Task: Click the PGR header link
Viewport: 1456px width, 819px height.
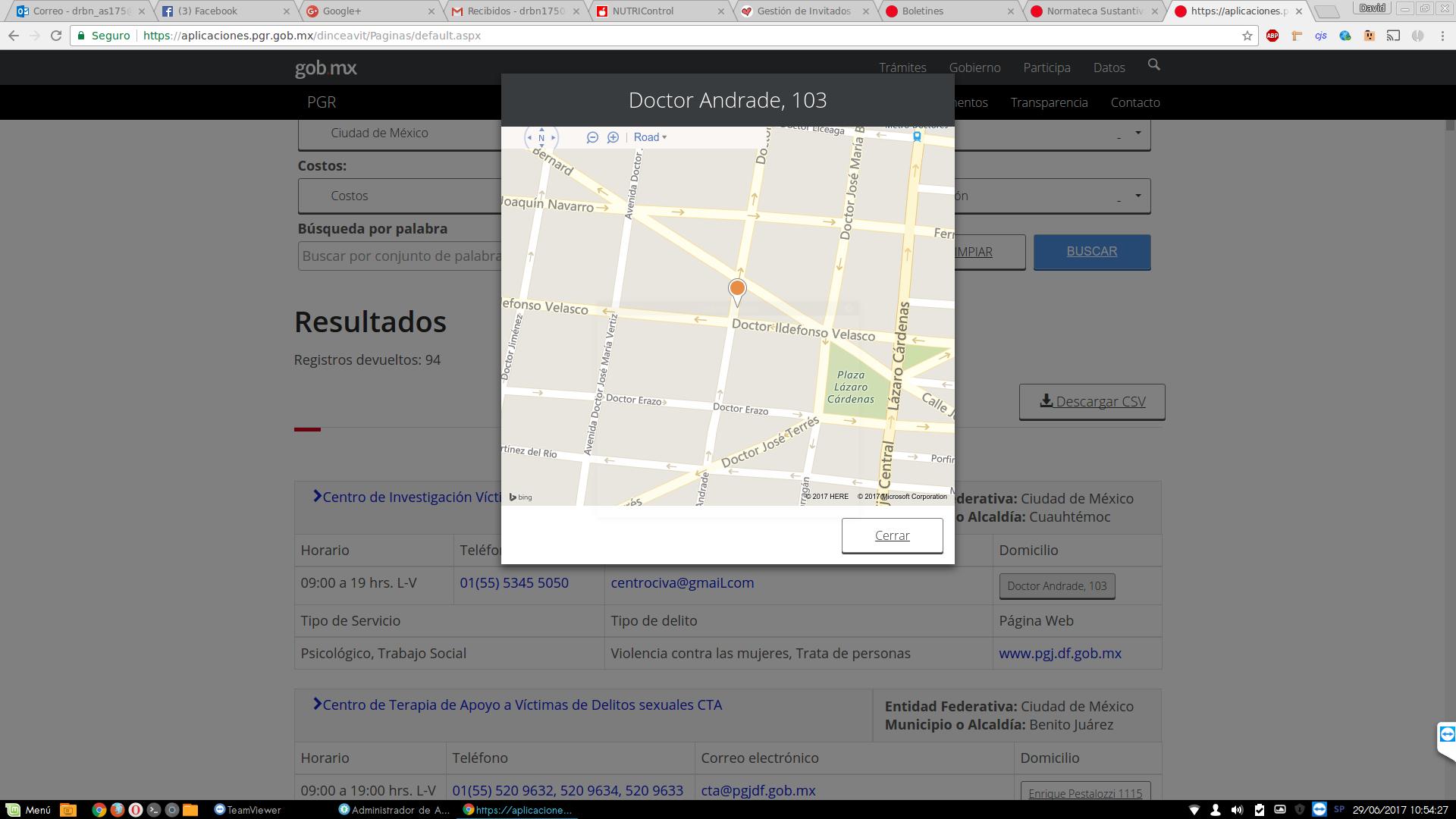Action: pos(322,102)
